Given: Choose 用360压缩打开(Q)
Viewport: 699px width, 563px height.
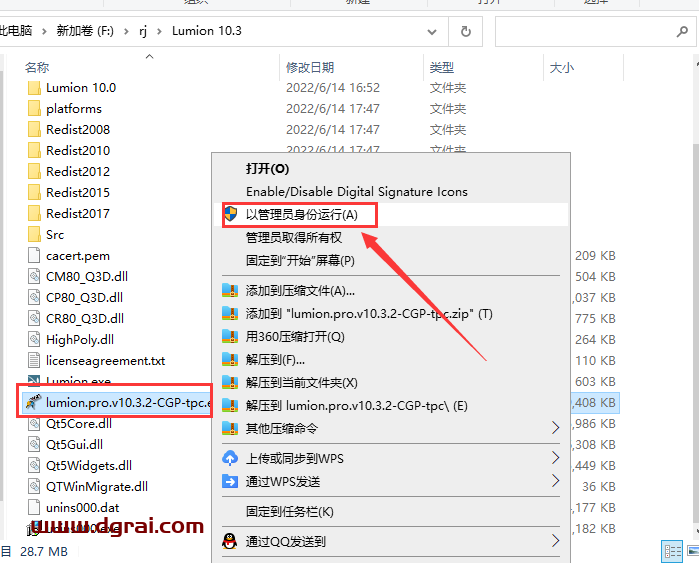Looking at the screenshot, I should coord(295,337).
